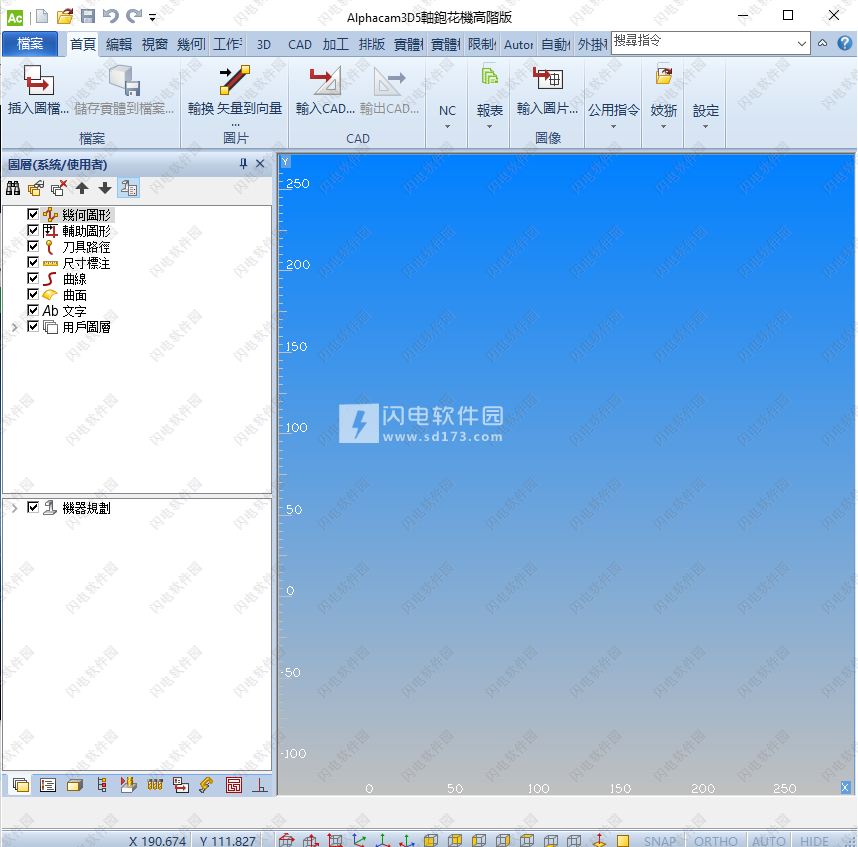
Task: Click the delete layer icon with red X
Action: (x=59, y=188)
